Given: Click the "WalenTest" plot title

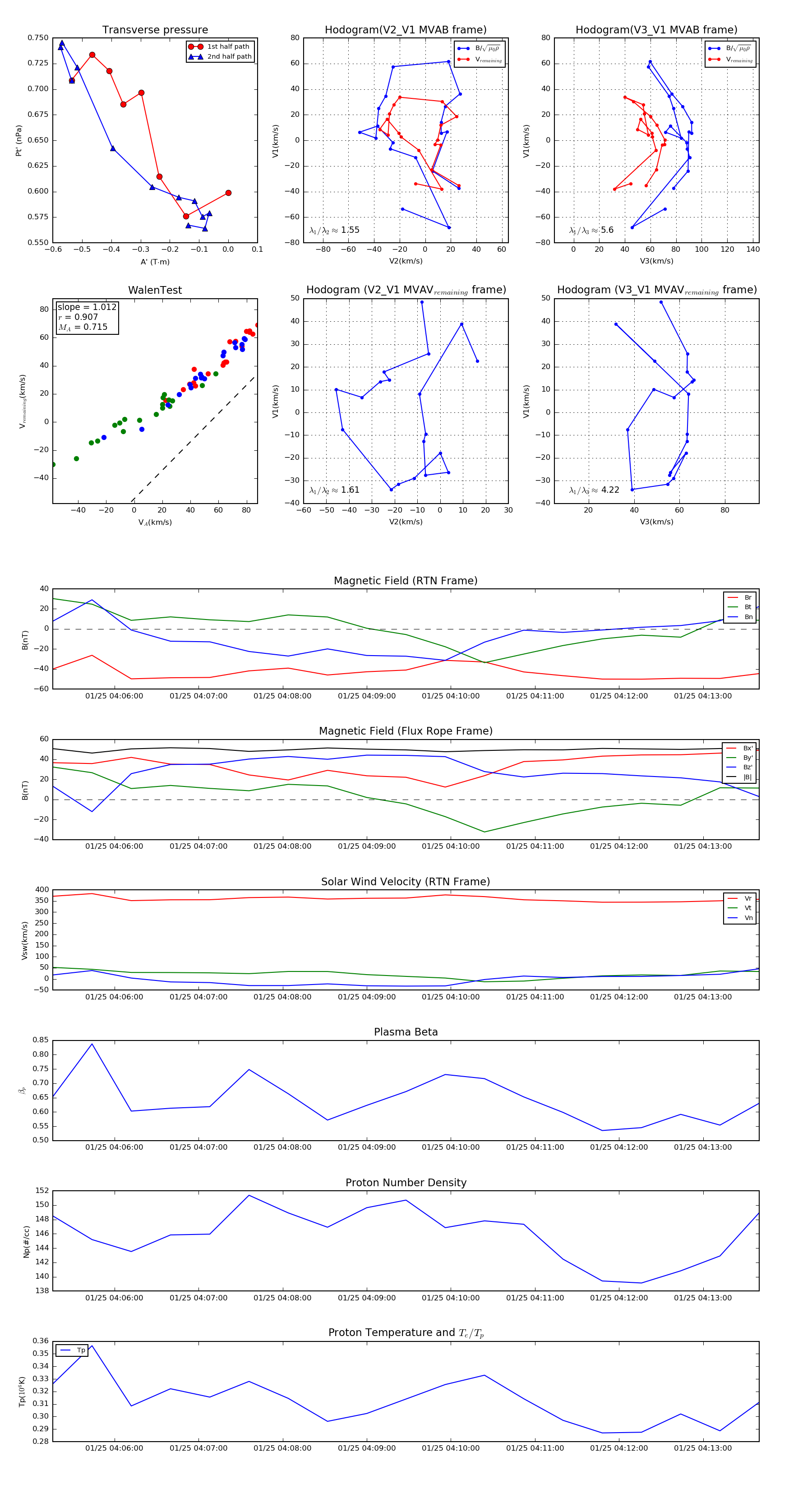Looking at the screenshot, I should coord(155,290).
